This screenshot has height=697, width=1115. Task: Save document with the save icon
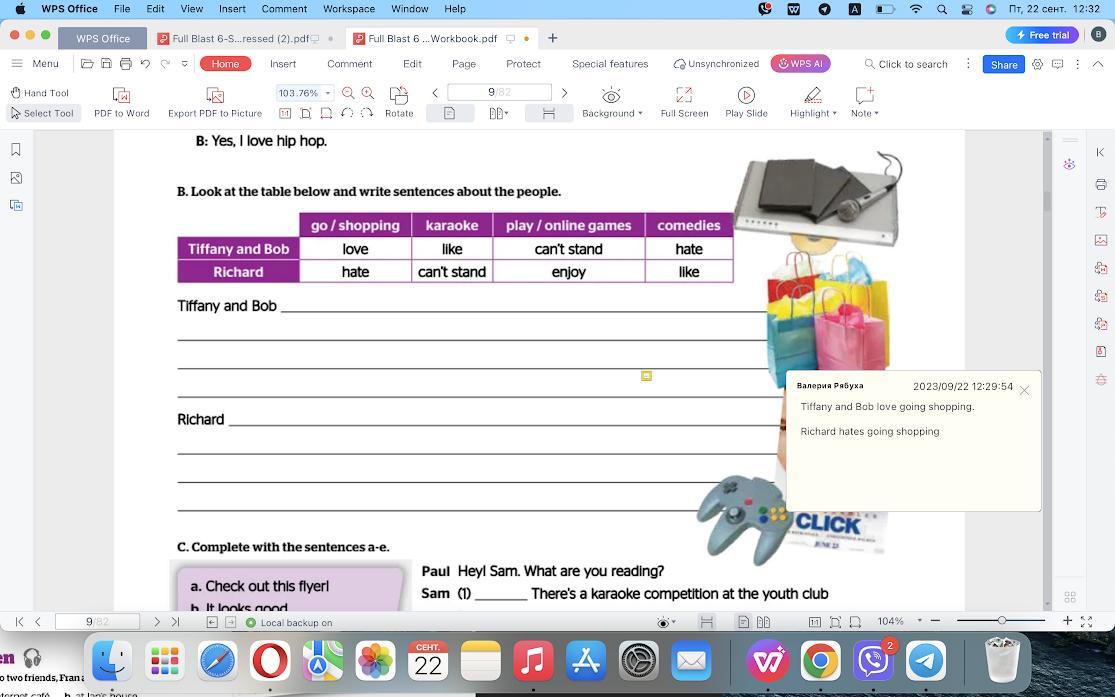(x=106, y=63)
